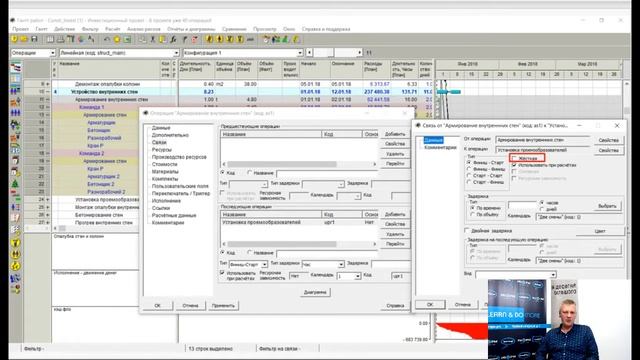Expand the Демонтаж опалубки колонн row
Viewport: 640px width, 360px height.
[48, 84]
